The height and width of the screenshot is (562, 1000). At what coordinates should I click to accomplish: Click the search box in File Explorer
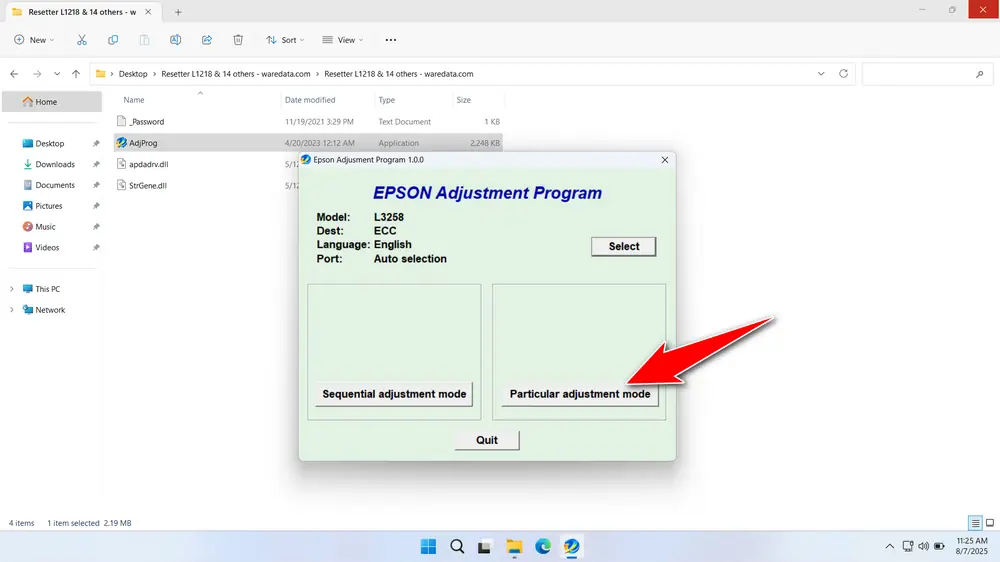pos(925,74)
